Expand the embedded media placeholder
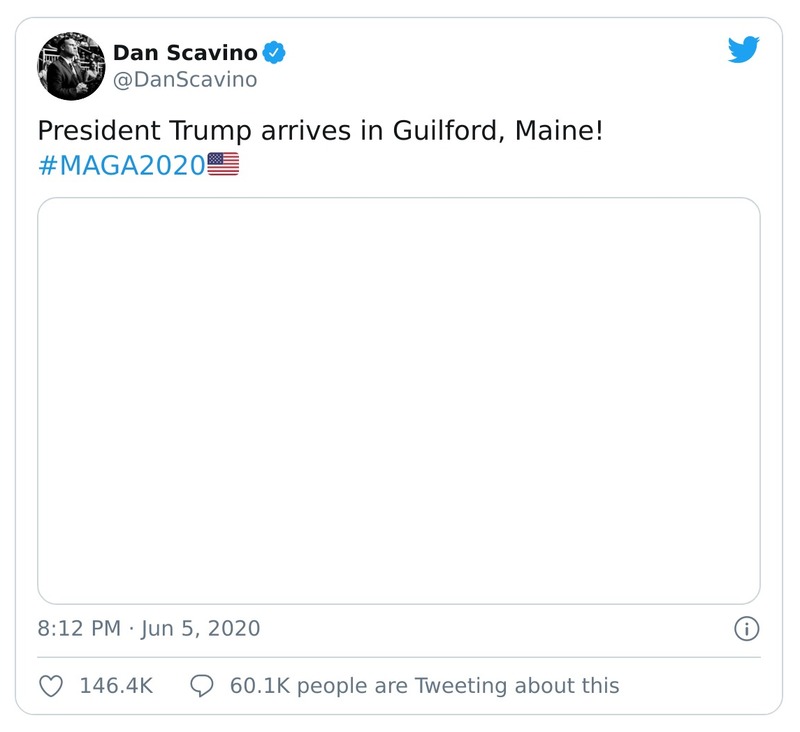Image resolution: width=800 pixels, height=732 pixels. 399,399
